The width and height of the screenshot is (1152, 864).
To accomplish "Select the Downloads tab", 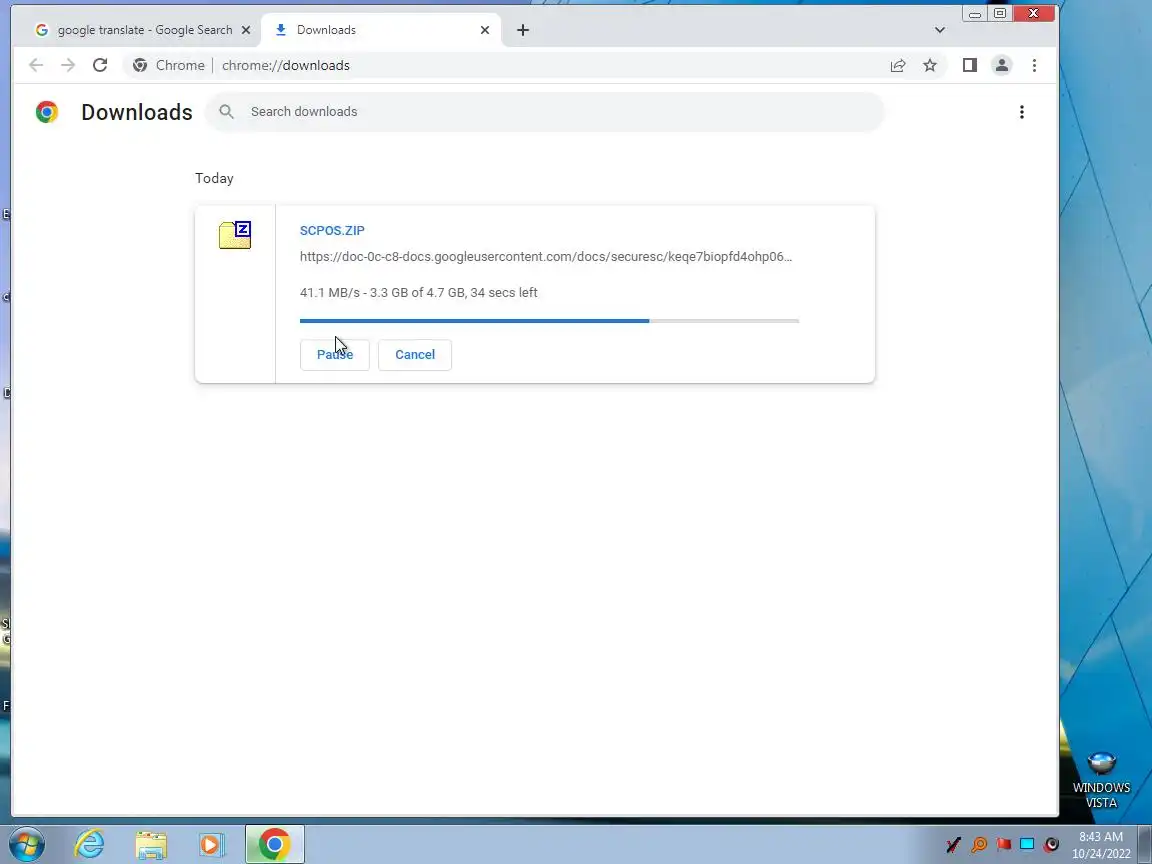I will pos(380,30).
